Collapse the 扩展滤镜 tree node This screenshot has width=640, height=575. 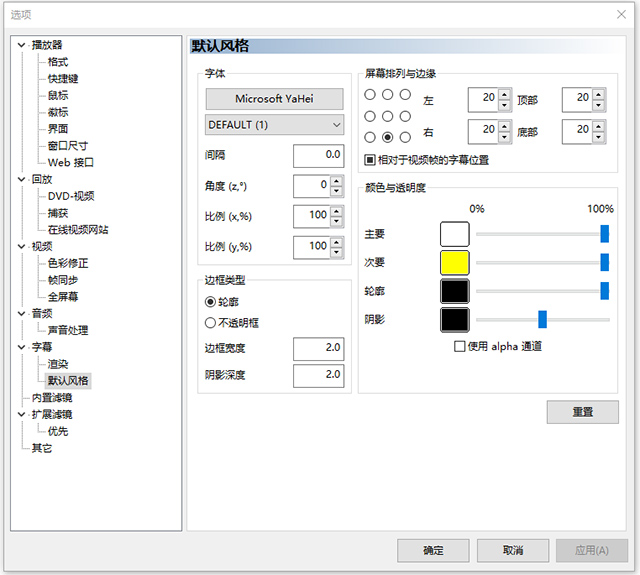[x=22, y=414]
